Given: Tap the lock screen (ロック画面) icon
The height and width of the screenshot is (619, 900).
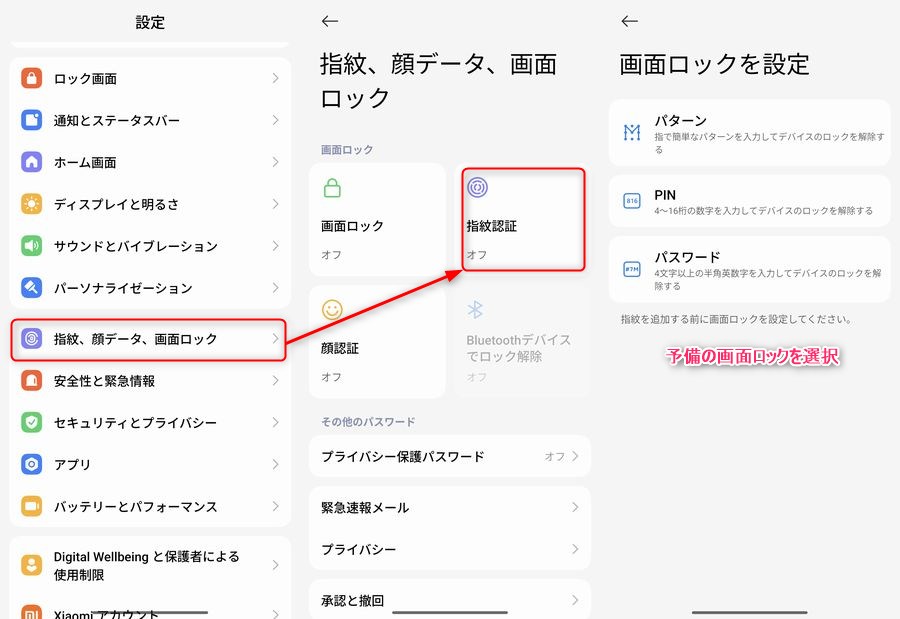Looking at the screenshot, I should coord(32,79).
